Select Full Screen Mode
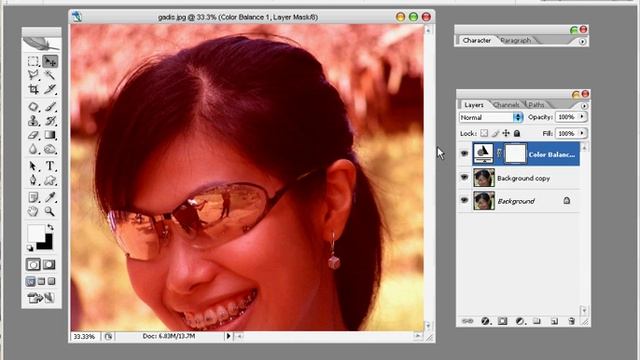This screenshot has height=360, width=640. coord(51,281)
